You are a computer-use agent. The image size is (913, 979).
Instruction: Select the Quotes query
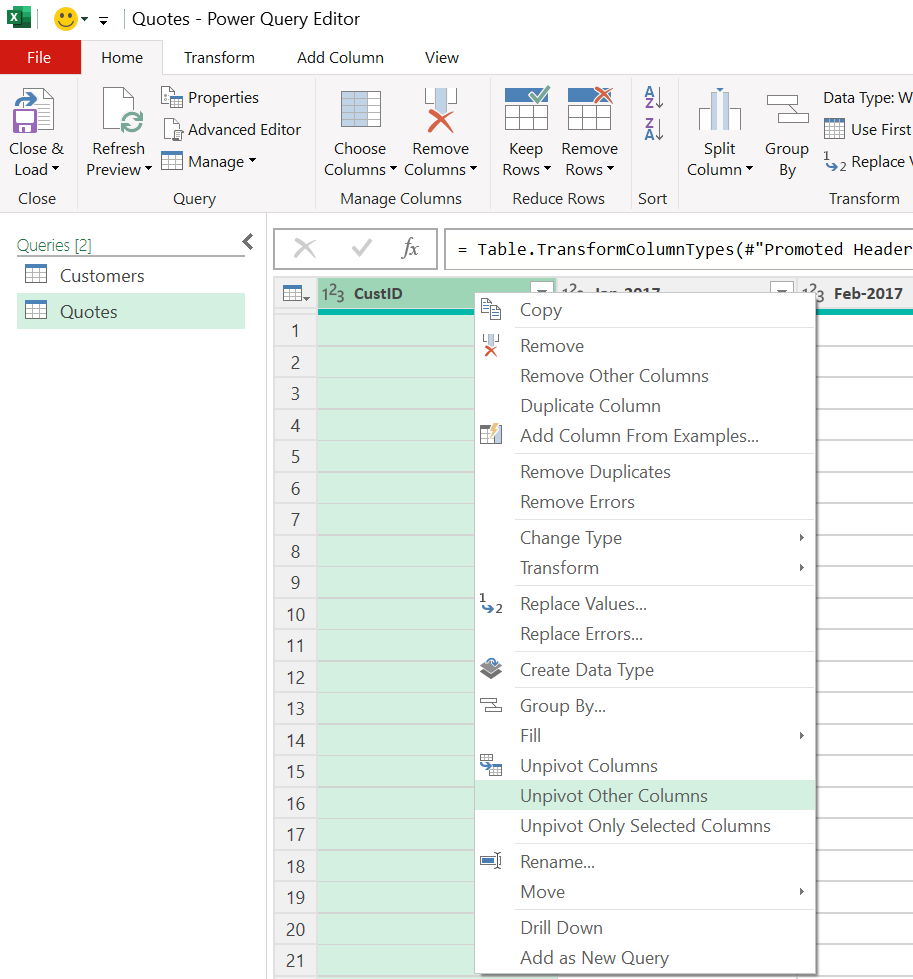click(x=131, y=312)
